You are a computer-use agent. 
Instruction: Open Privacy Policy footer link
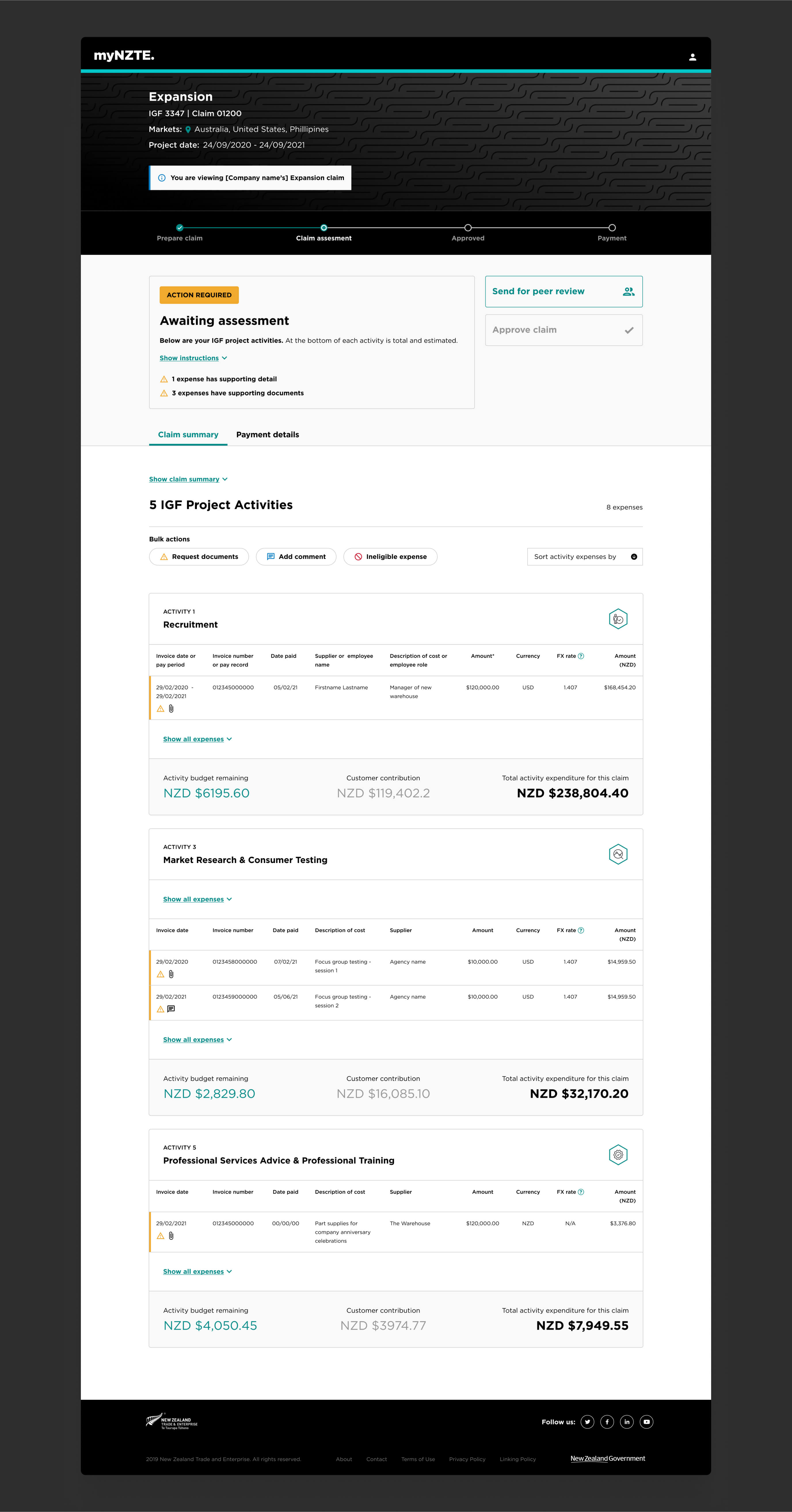(467, 1459)
